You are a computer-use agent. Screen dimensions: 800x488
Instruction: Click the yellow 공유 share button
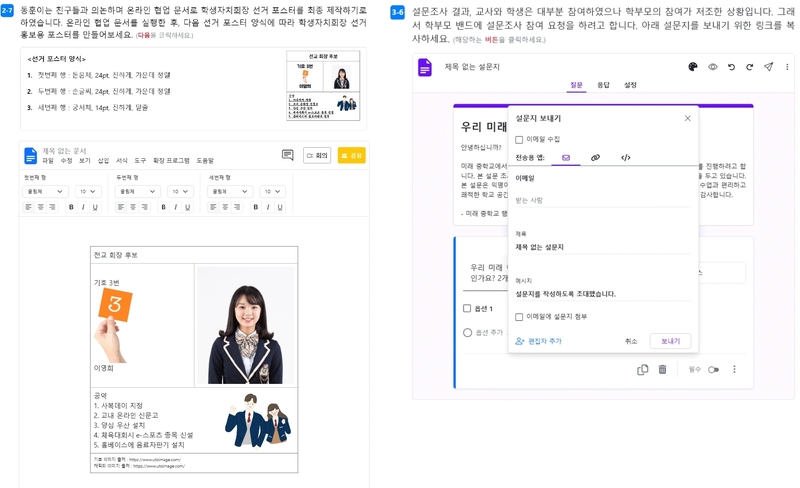click(352, 155)
